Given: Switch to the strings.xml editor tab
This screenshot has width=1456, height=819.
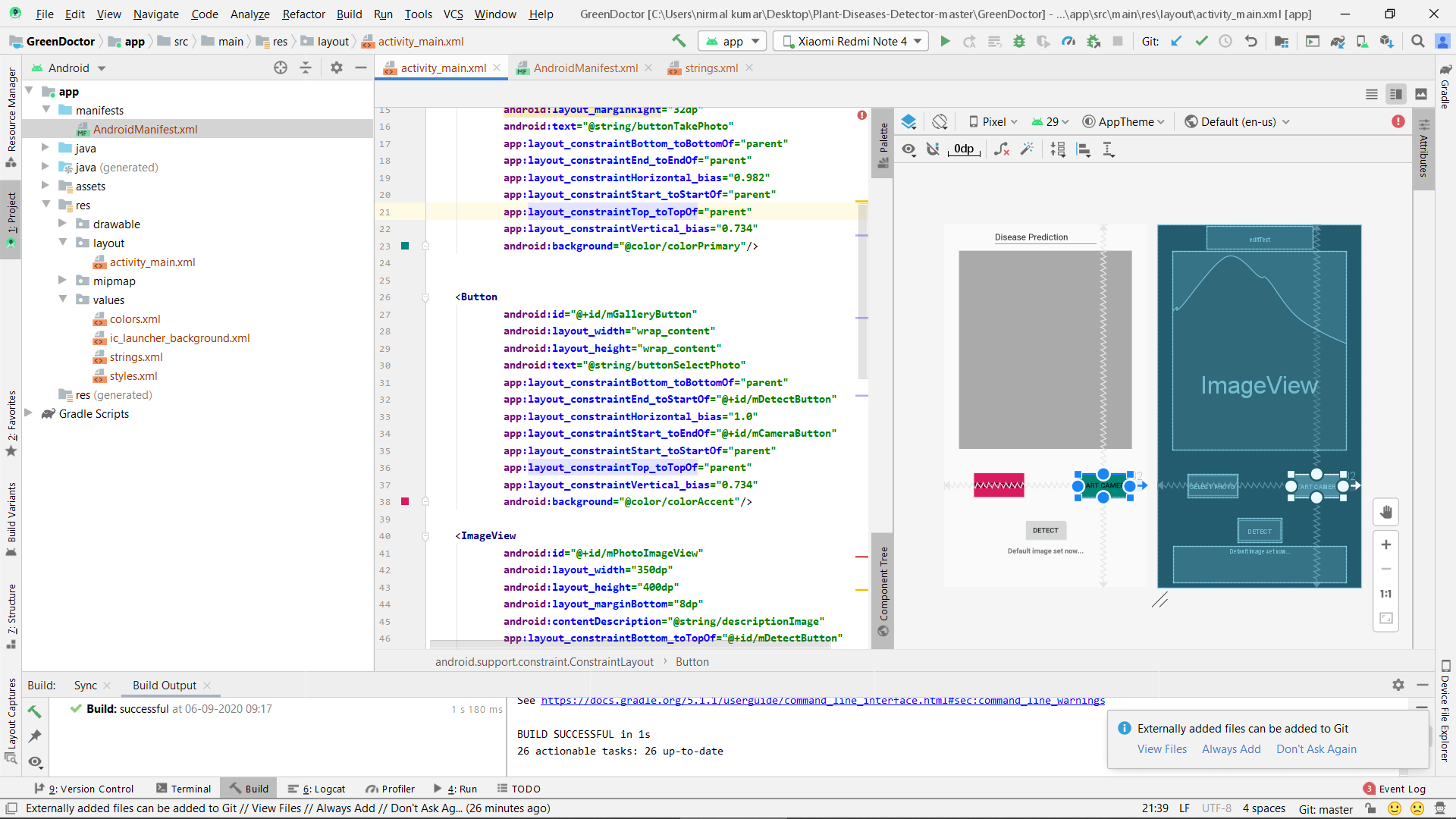Looking at the screenshot, I should tap(711, 68).
